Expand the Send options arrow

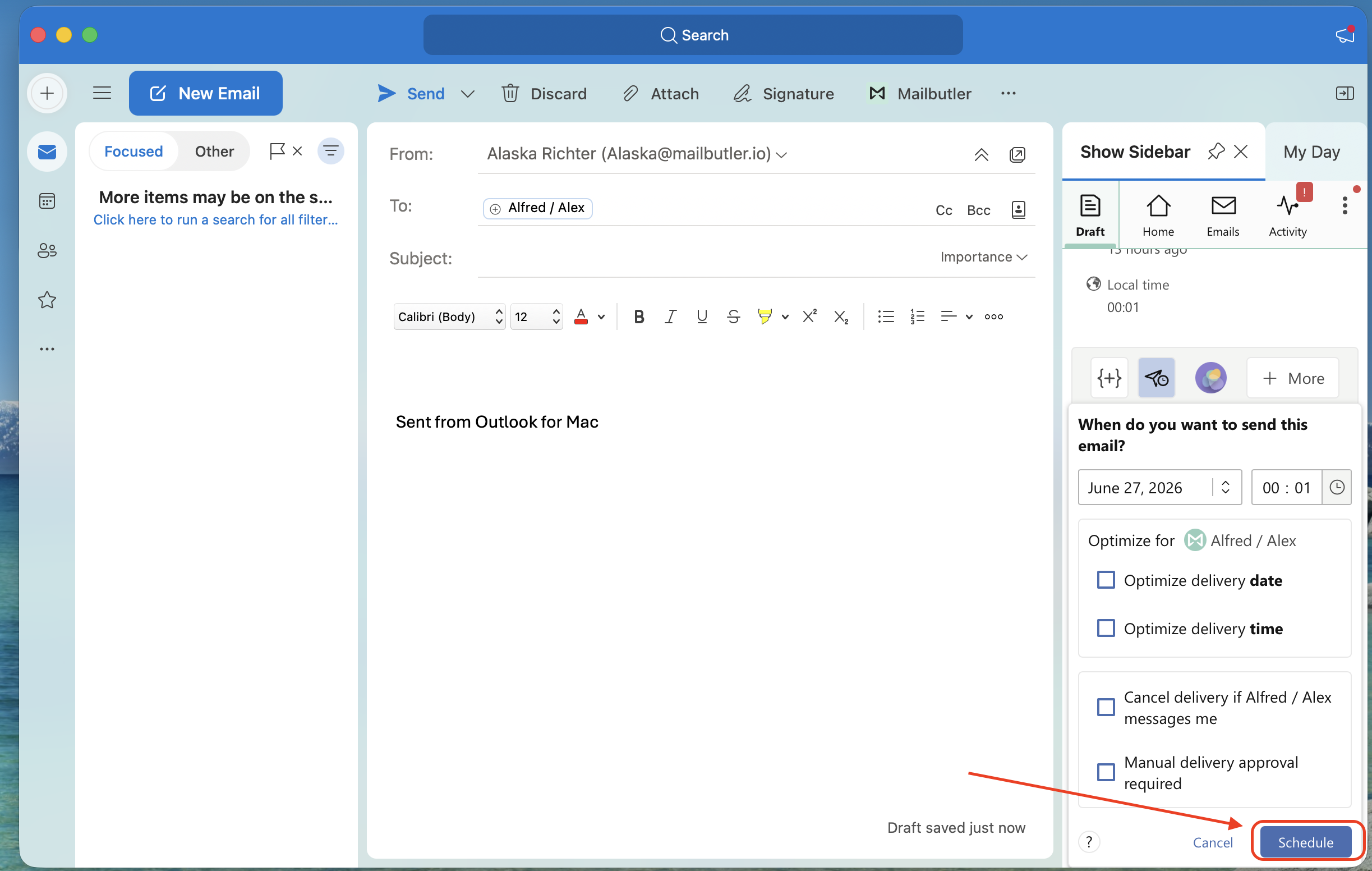[467, 94]
